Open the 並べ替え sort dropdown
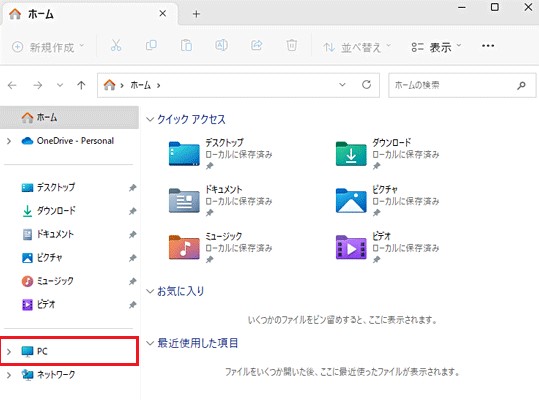 [x=357, y=47]
